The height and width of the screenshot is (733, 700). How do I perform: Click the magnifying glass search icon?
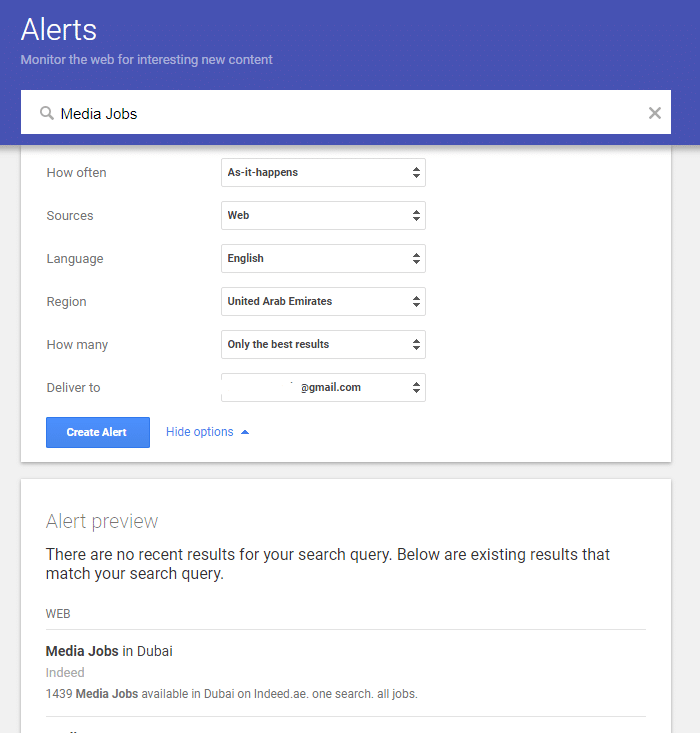(46, 113)
